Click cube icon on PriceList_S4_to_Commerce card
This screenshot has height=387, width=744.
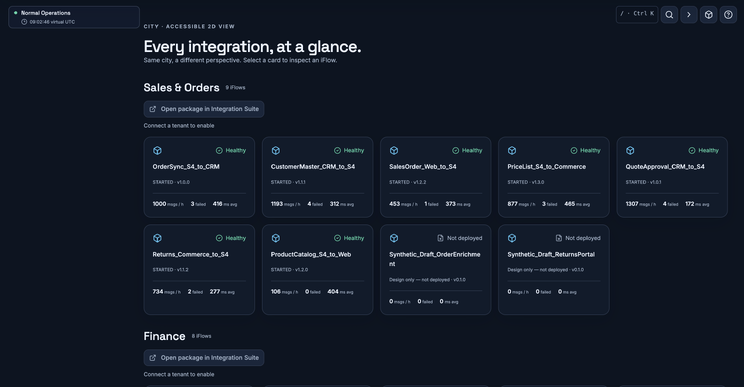[512, 150]
